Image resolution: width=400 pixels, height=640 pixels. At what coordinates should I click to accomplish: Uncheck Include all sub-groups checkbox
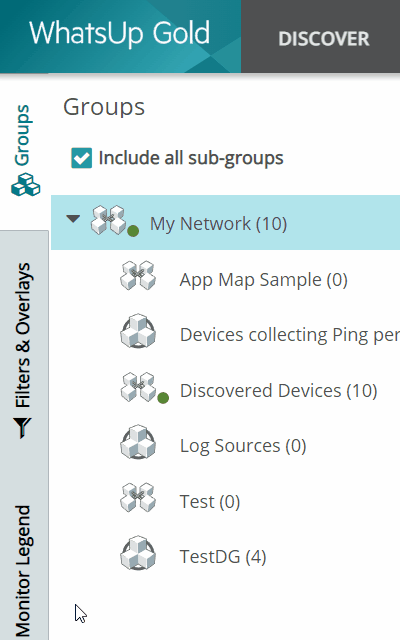point(82,158)
